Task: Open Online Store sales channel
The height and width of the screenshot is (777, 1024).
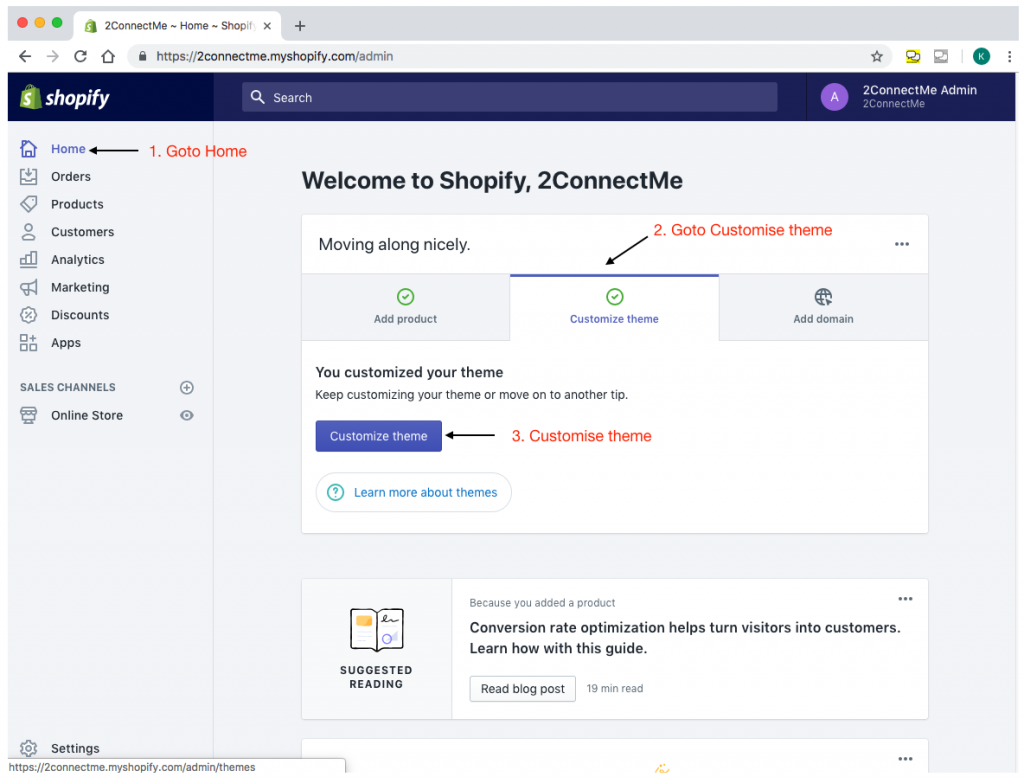Action: click(x=87, y=415)
